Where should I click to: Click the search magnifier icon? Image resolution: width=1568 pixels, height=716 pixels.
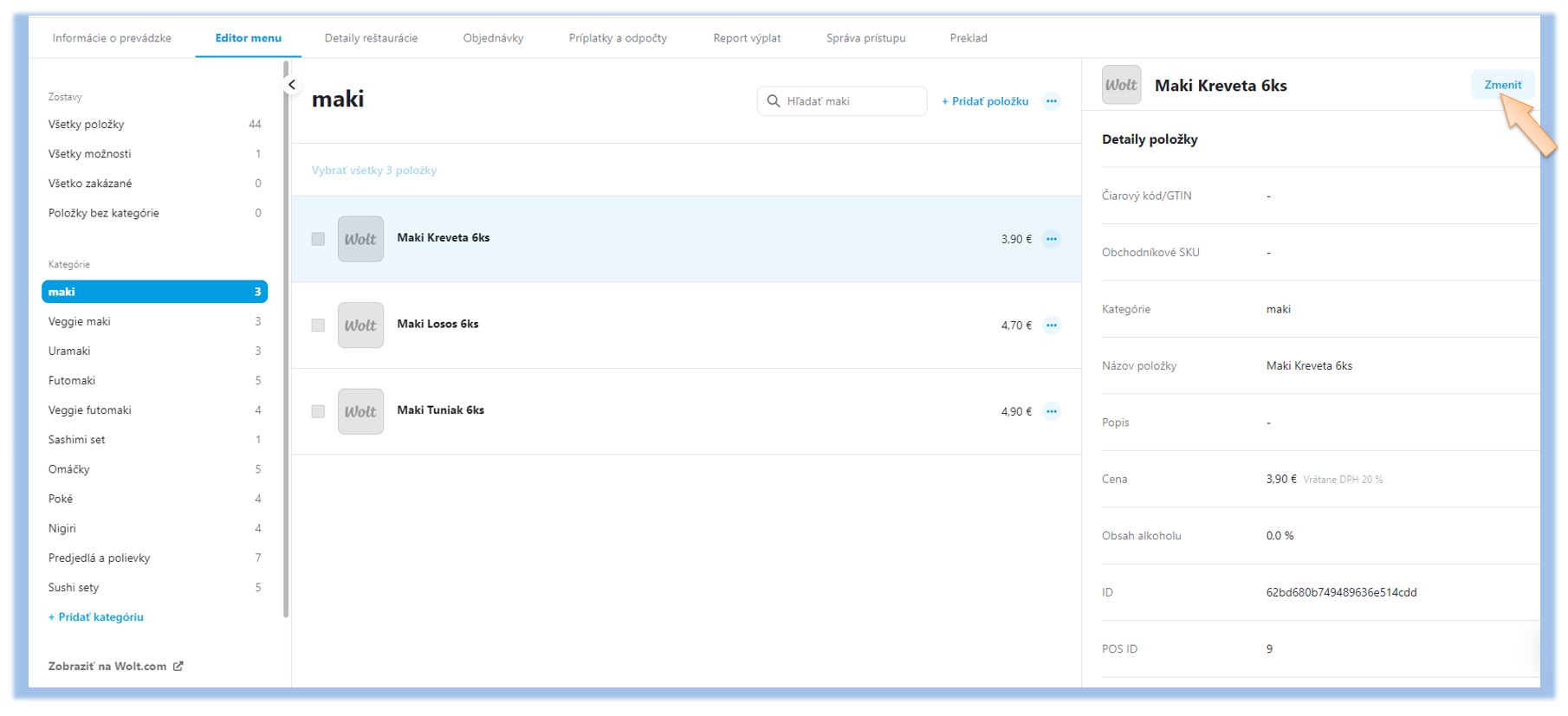tap(774, 101)
